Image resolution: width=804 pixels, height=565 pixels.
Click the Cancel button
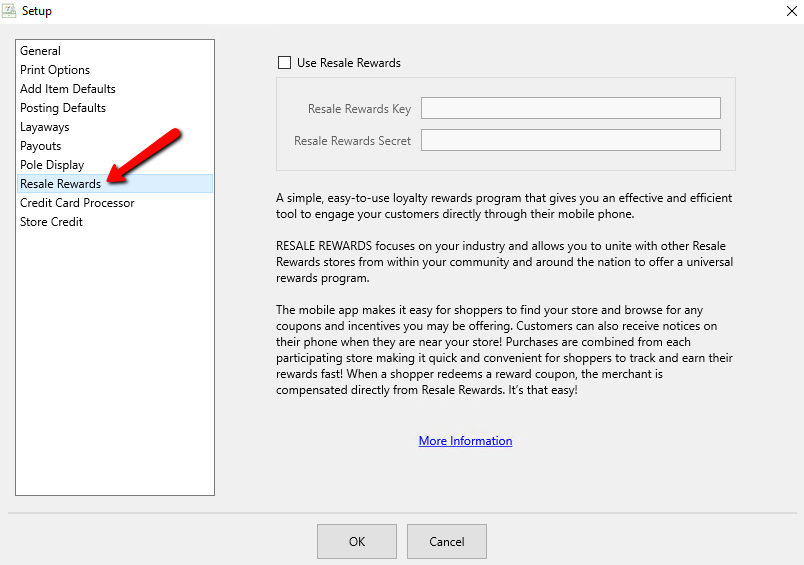click(447, 541)
